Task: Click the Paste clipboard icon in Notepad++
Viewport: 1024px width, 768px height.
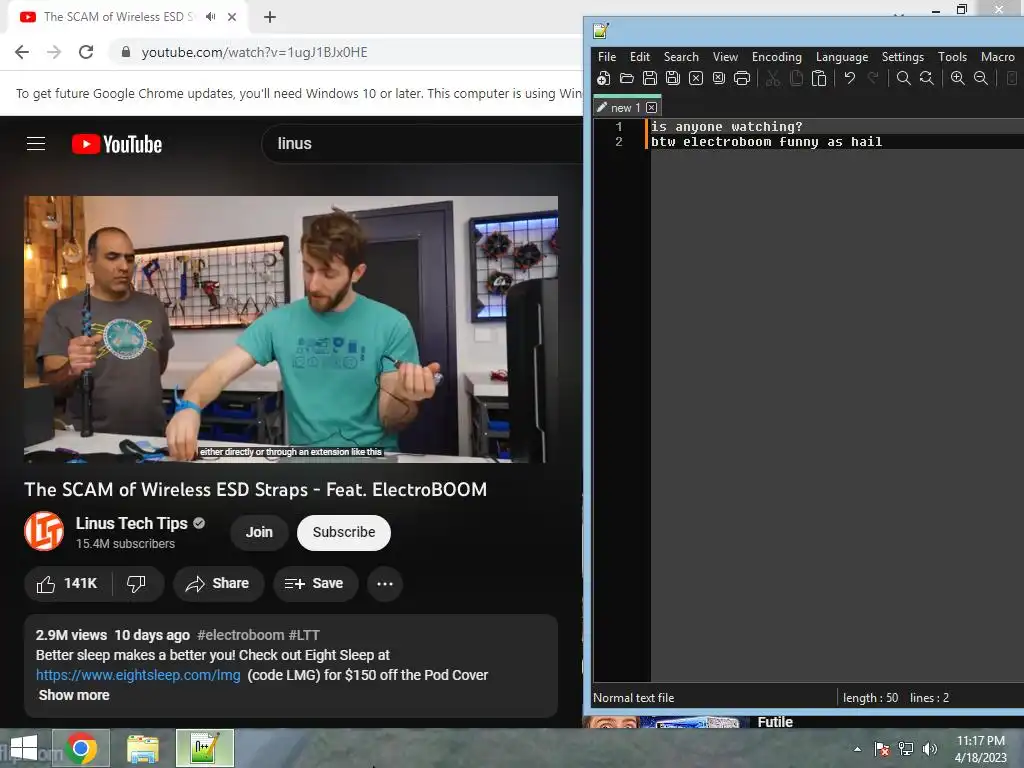Action: point(818,78)
